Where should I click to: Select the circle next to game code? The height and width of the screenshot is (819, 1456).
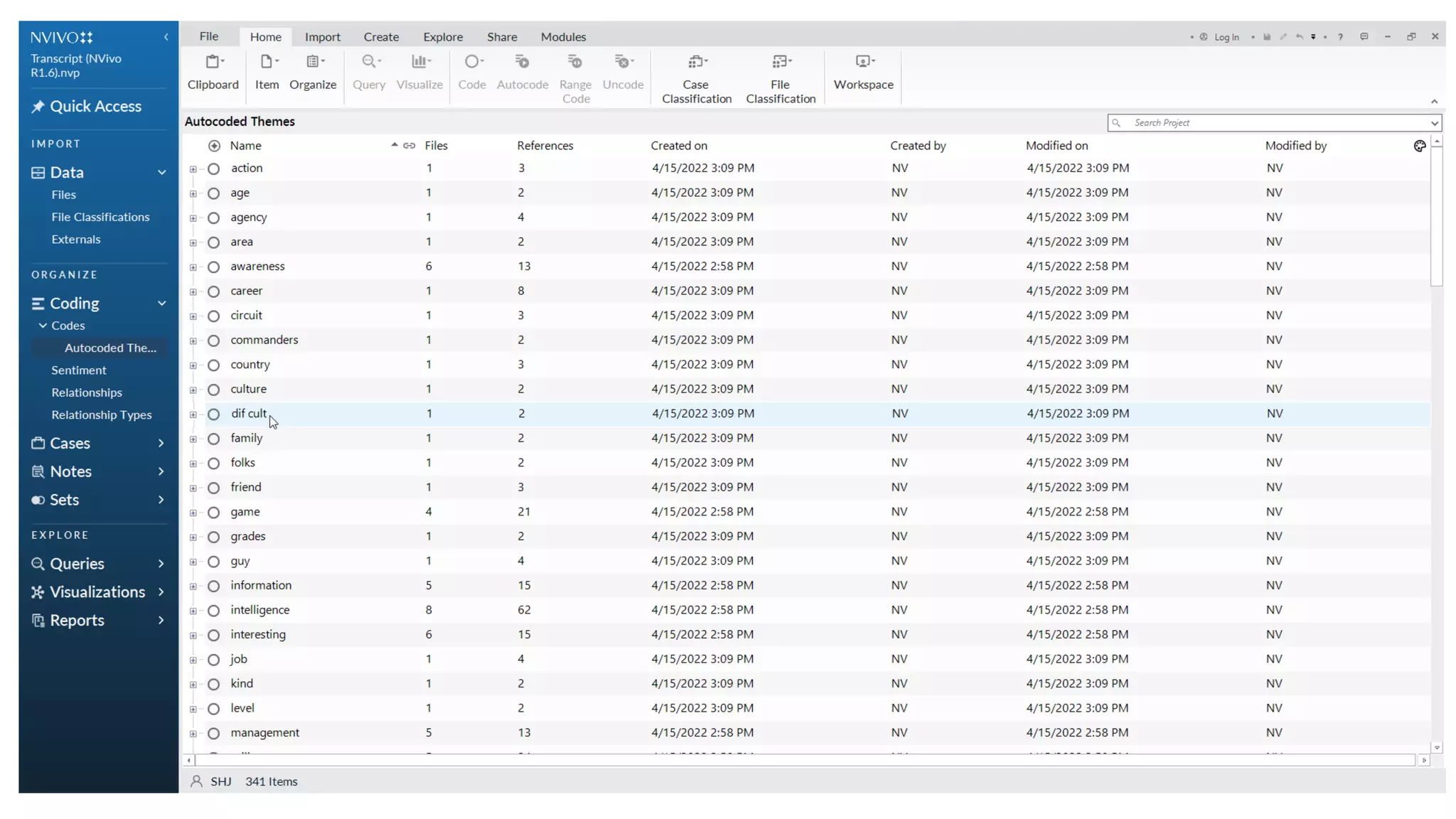pyautogui.click(x=213, y=513)
